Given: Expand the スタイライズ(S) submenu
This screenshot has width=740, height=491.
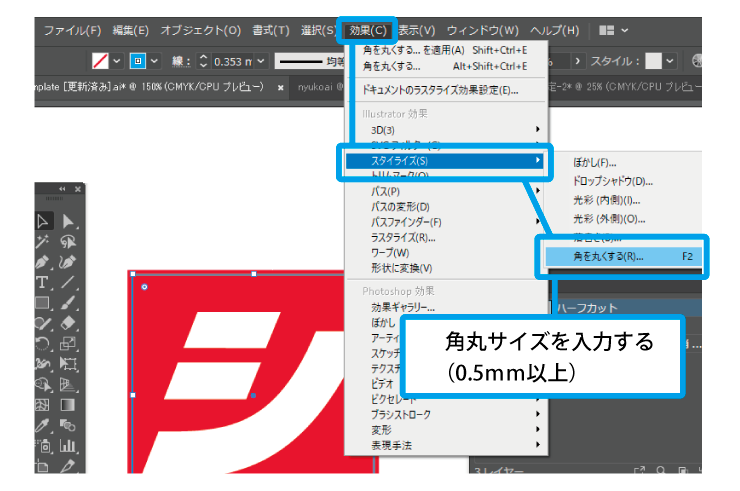Looking at the screenshot, I should pyautogui.click(x=445, y=161).
